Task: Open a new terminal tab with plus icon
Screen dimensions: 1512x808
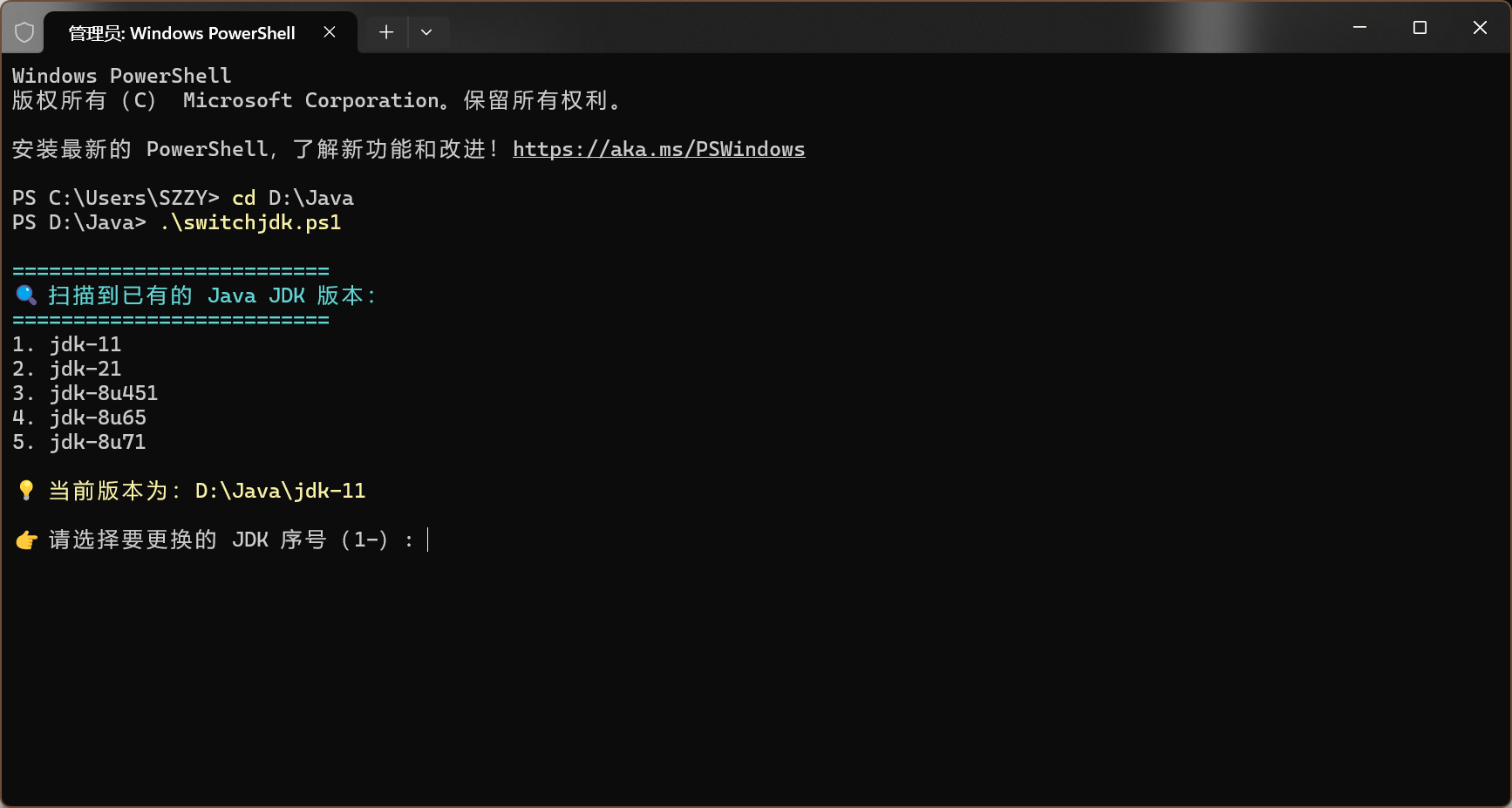Action: tap(385, 31)
